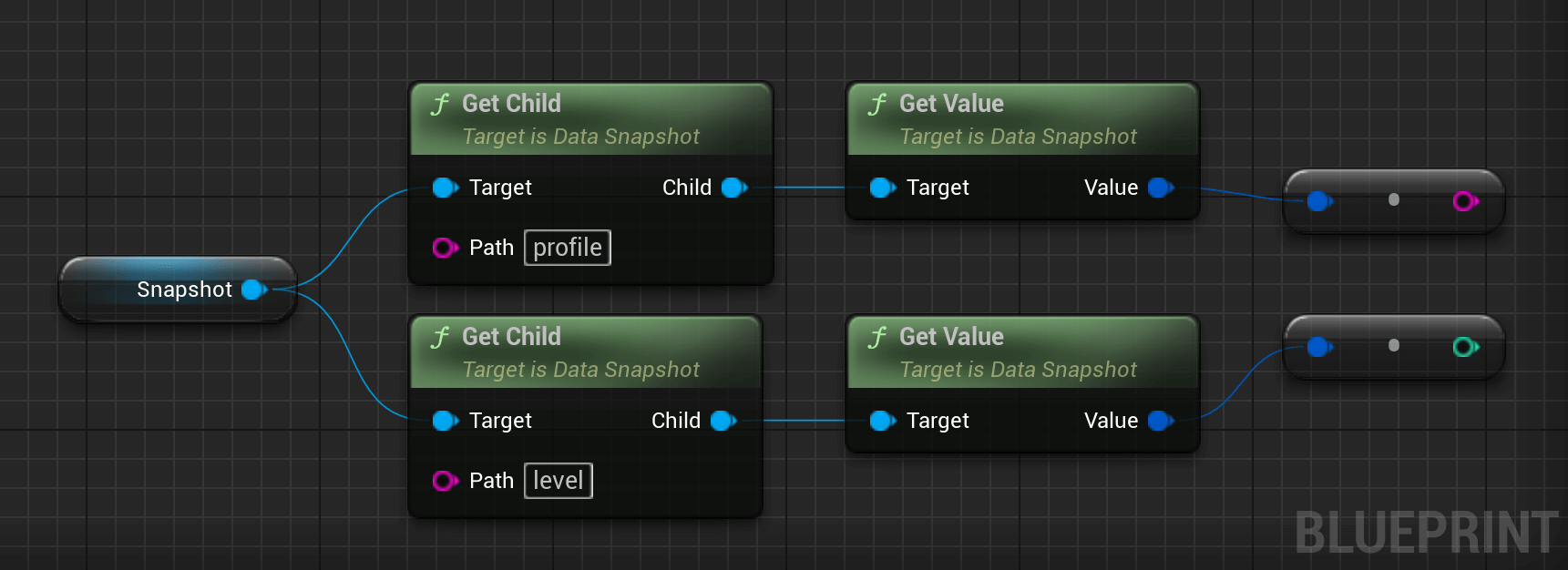Select the Snapshot variable node
The width and height of the screenshot is (1568, 570).
click(x=178, y=290)
